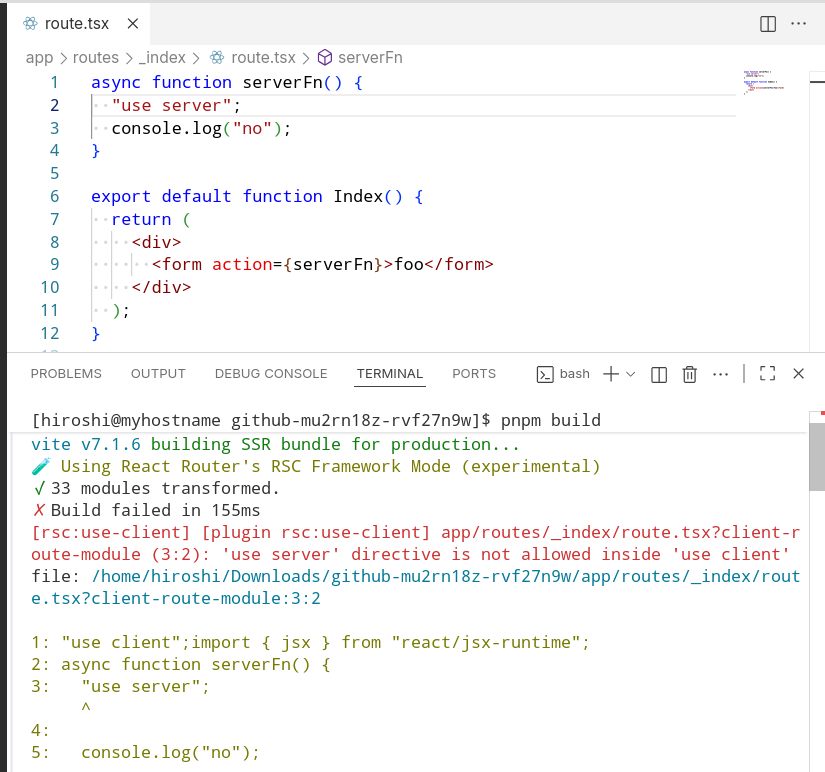Switch to the PROBLEMS tab
825x772 pixels.
point(66,374)
